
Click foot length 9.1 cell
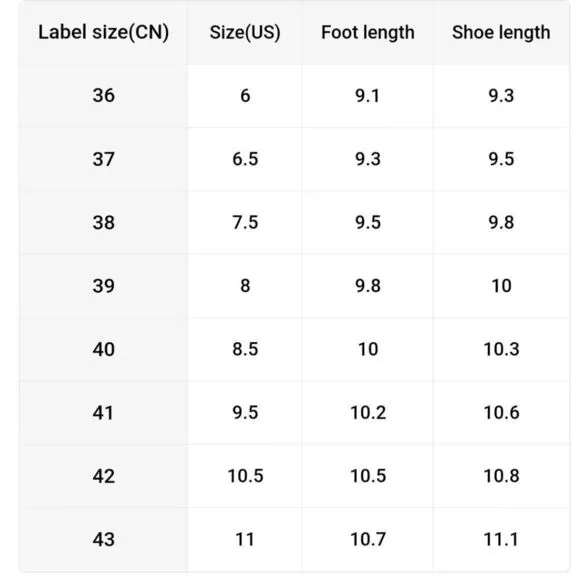click(x=368, y=96)
